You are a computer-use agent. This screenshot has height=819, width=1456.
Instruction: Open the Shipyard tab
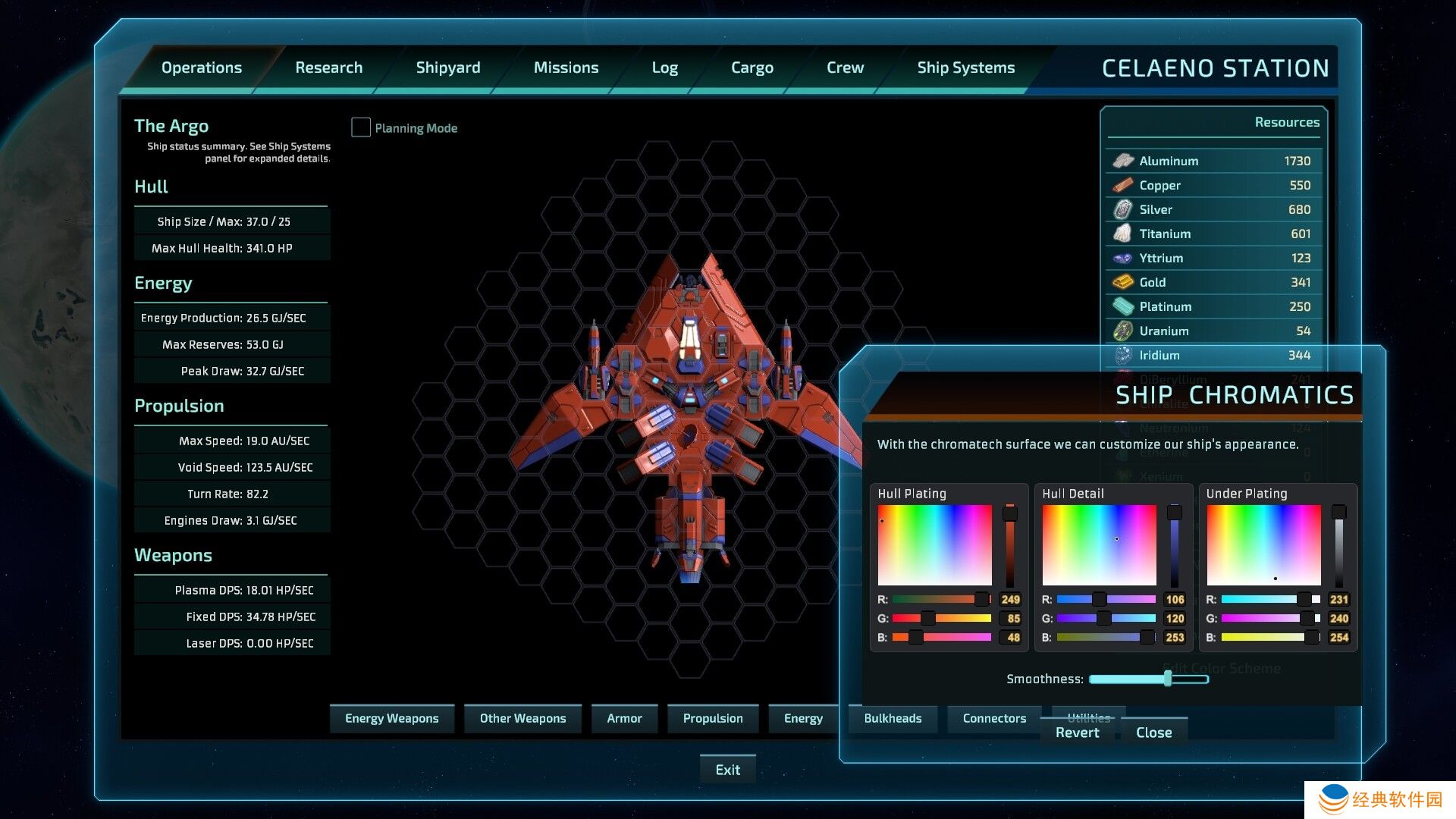pos(447,67)
